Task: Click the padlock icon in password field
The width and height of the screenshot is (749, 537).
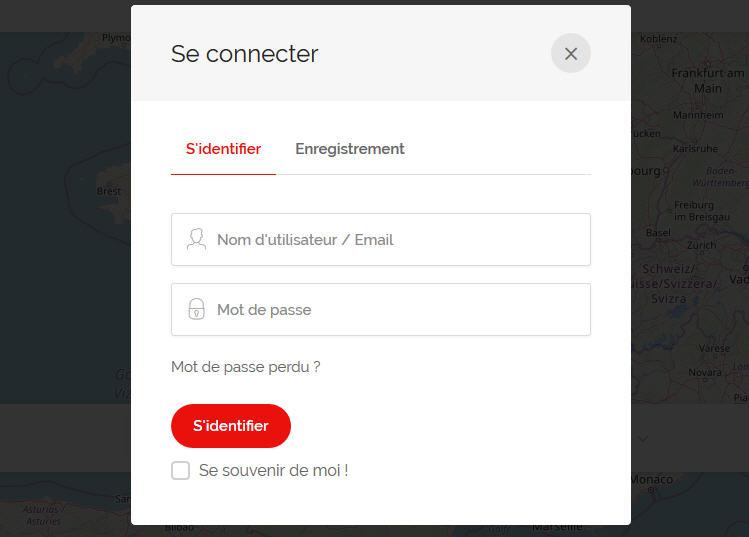Action: [196, 310]
